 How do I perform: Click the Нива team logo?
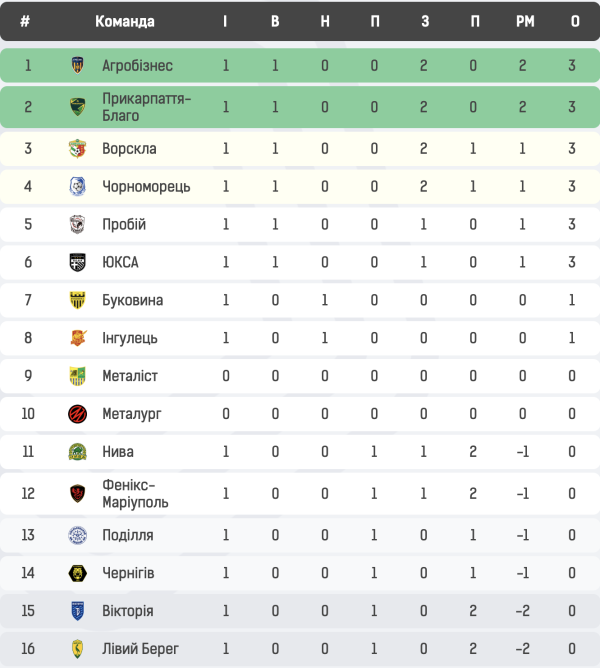coord(77,452)
